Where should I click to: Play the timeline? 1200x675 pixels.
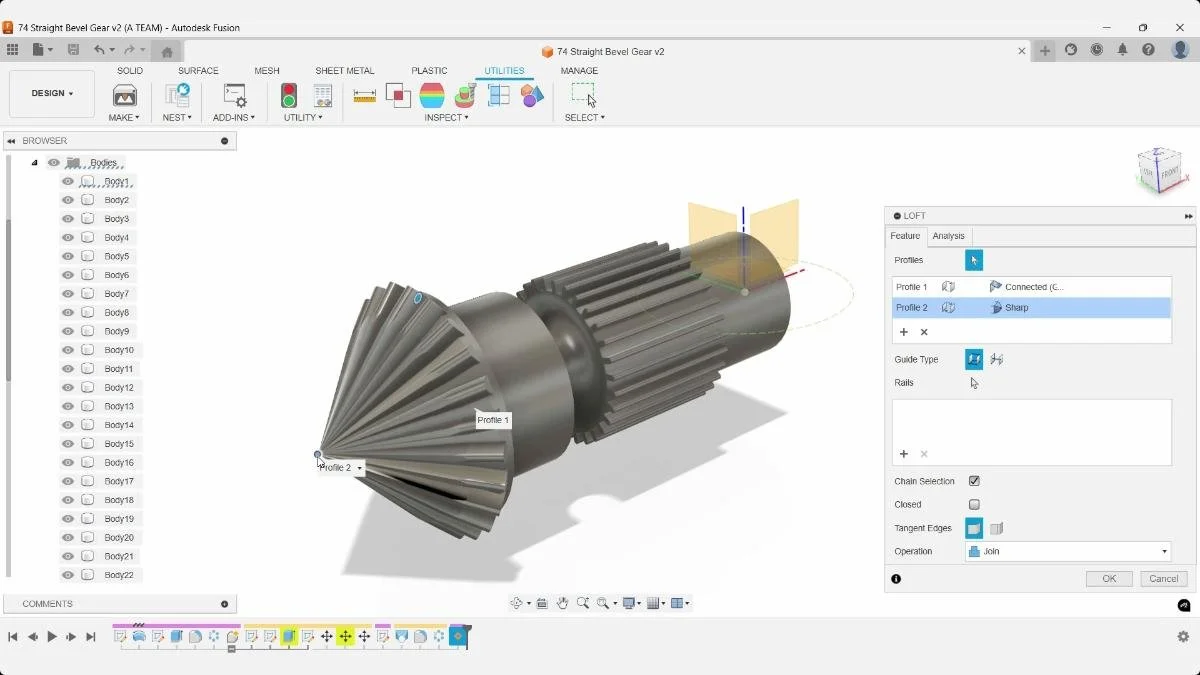click(52, 637)
